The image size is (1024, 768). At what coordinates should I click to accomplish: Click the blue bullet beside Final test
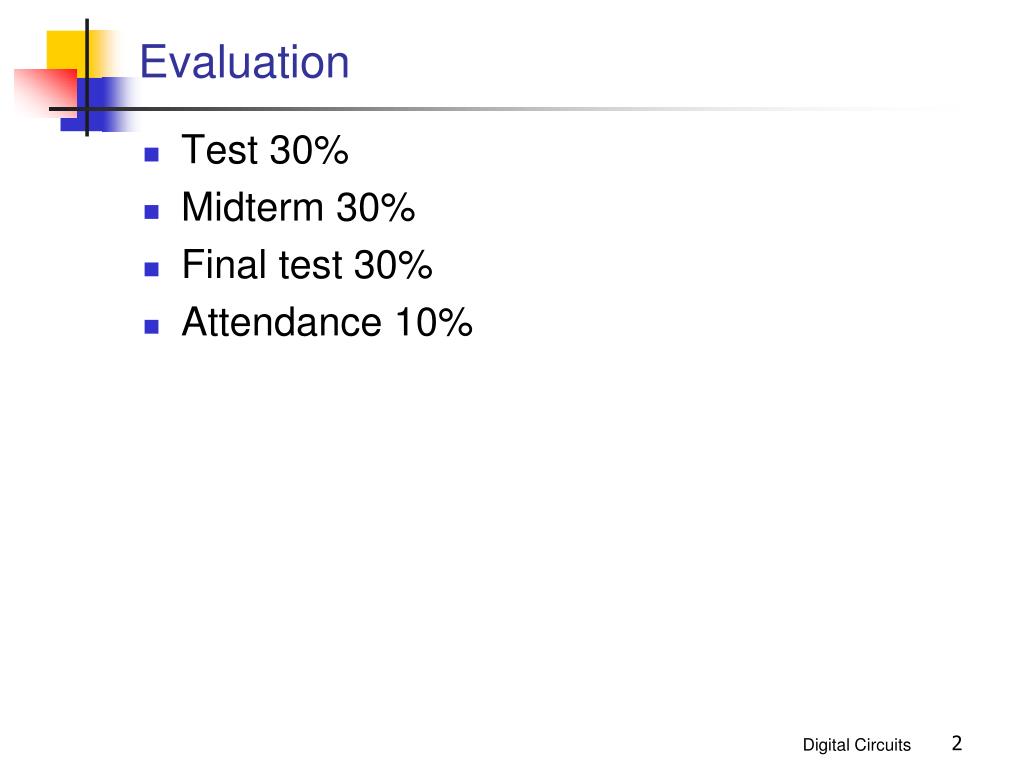tap(152, 269)
